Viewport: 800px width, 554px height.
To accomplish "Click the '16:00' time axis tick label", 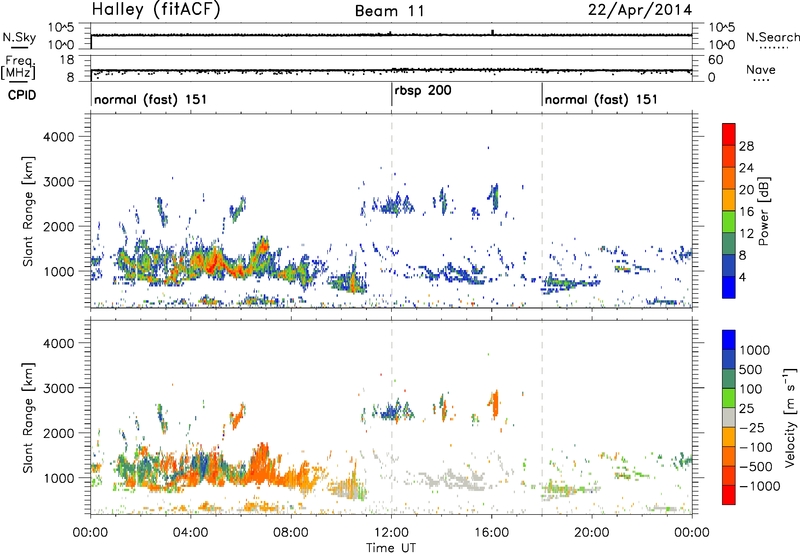I will tap(492, 533).
